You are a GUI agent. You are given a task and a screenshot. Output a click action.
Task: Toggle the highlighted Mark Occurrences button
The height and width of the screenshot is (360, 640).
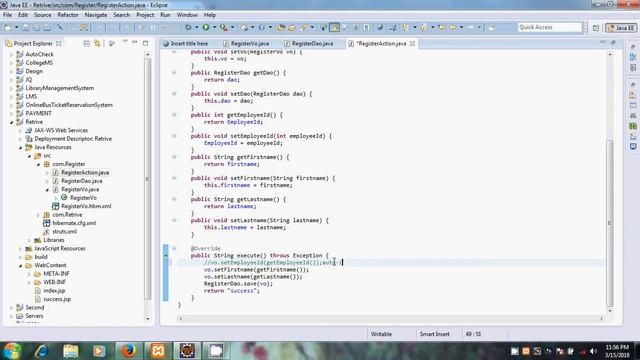[334, 27]
